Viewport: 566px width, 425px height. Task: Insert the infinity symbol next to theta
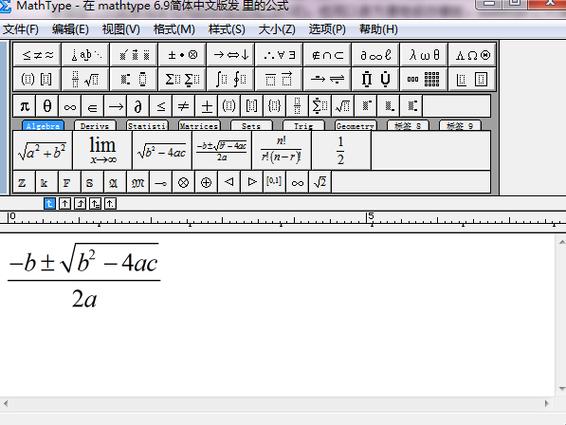70,106
